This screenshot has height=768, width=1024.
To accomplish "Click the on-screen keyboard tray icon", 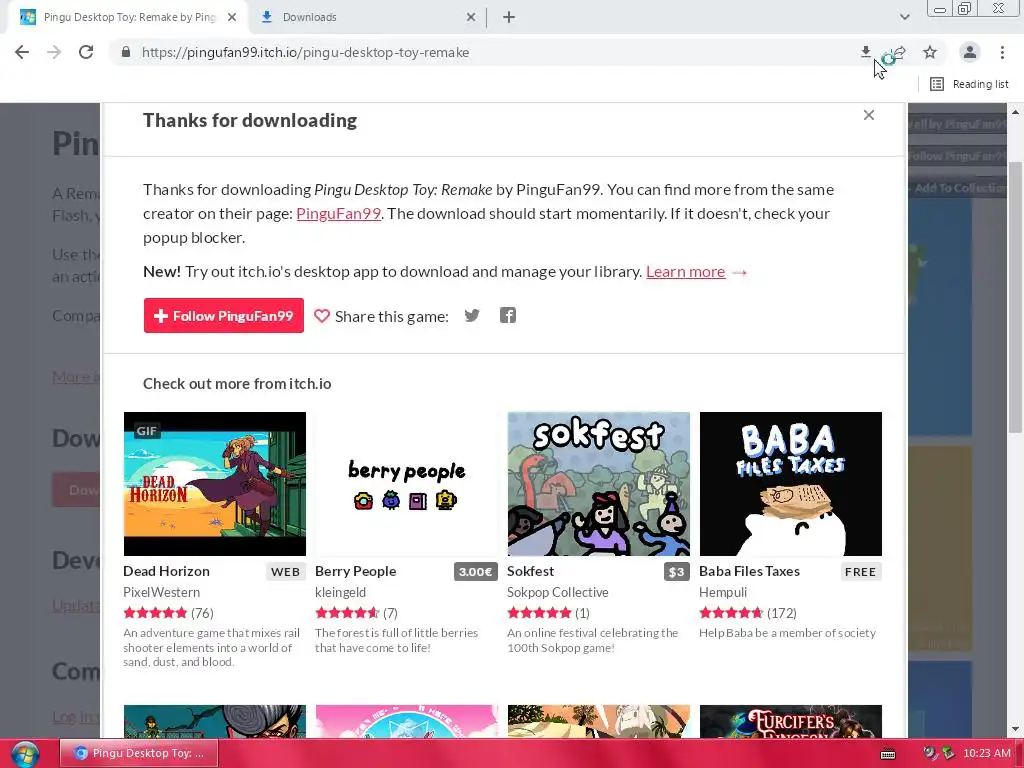I will click(x=888, y=754).
